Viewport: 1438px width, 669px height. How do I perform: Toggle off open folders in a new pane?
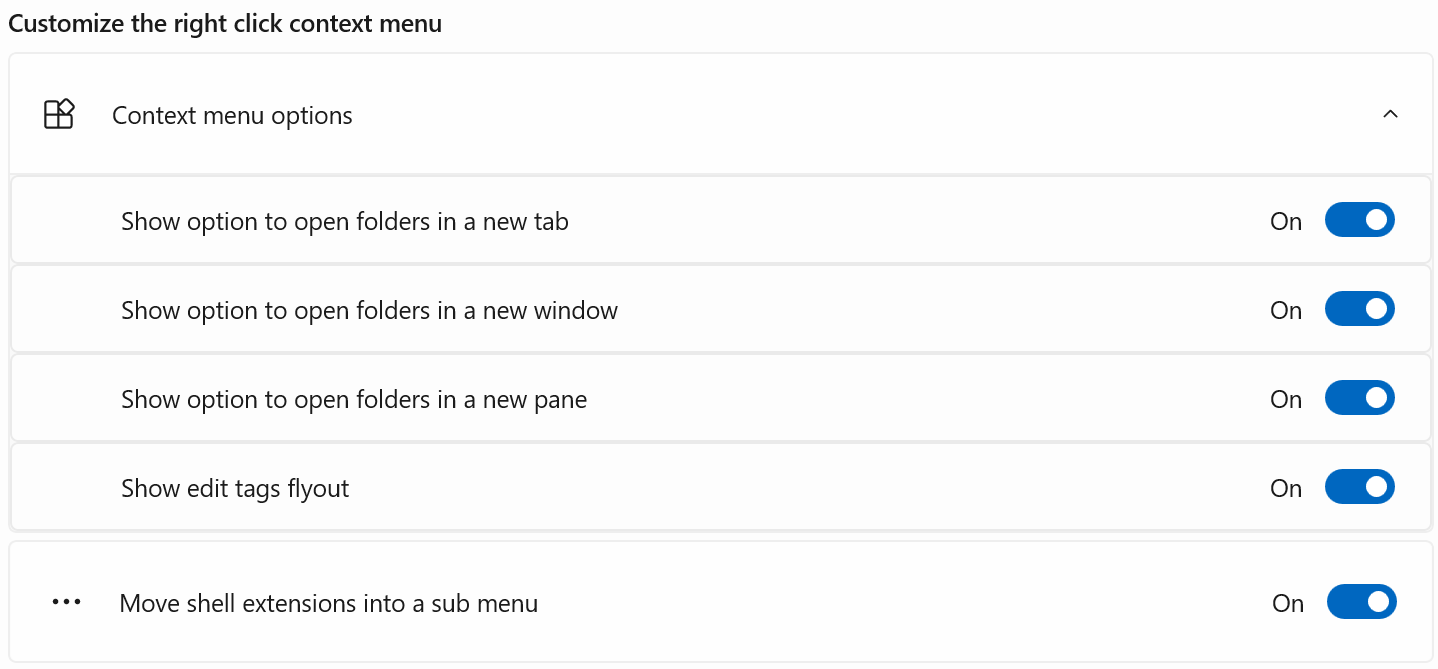1360,398
